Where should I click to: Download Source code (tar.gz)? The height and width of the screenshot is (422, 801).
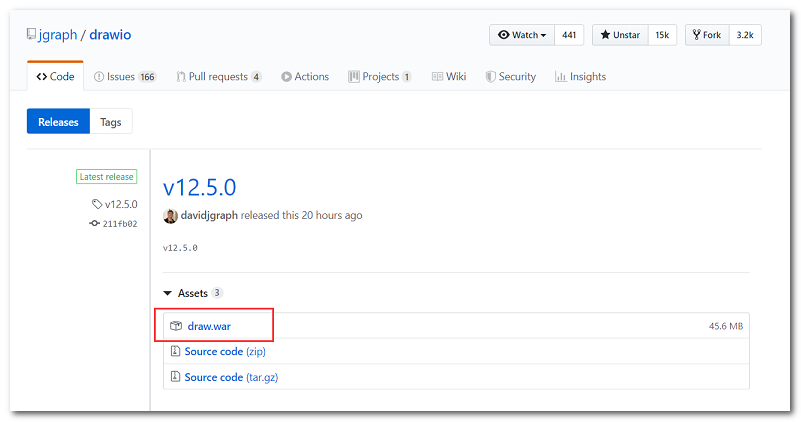click(x=231, y=377)
